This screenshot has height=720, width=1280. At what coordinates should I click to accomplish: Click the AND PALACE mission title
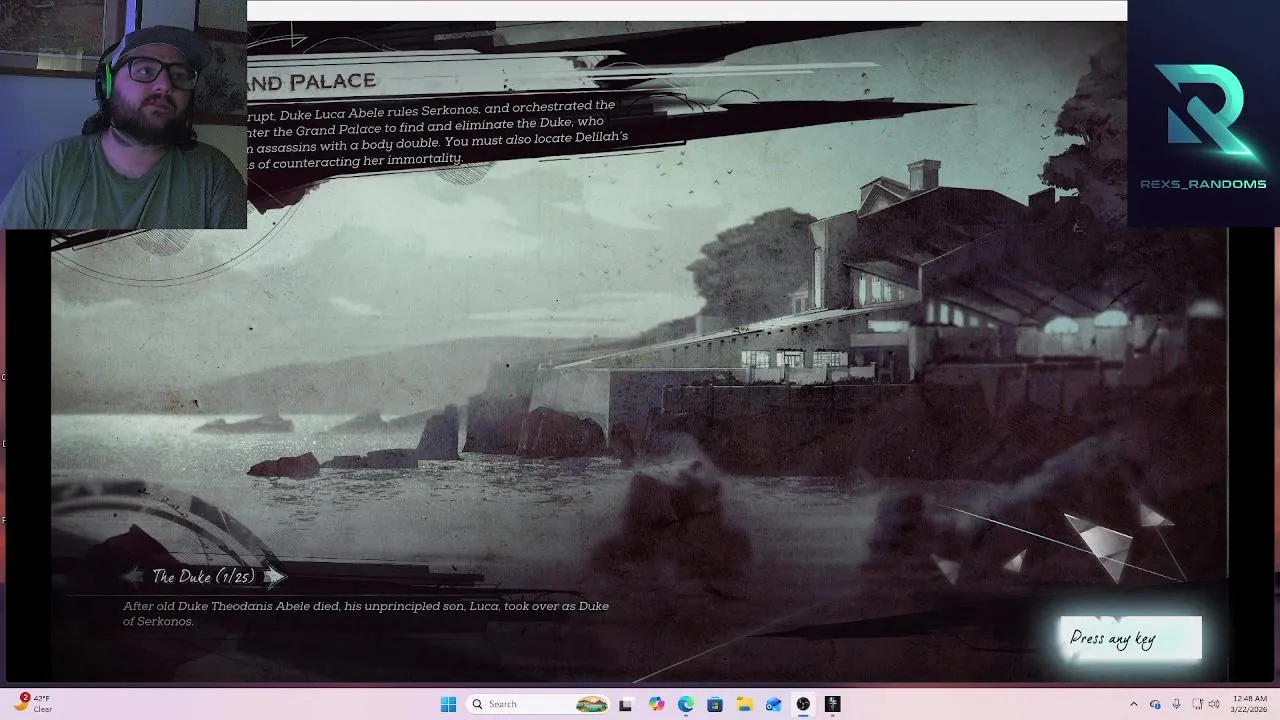[x=312, y=81]
